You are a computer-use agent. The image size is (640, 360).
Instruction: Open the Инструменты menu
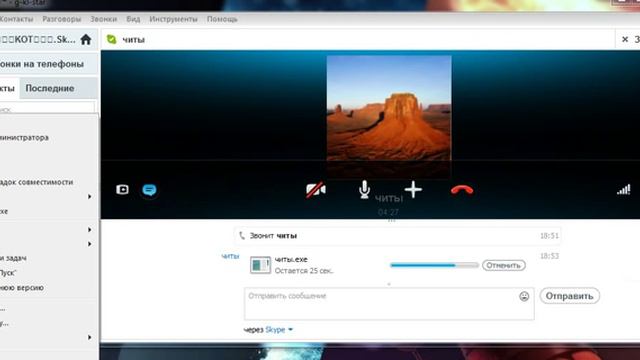coord(173,19)
